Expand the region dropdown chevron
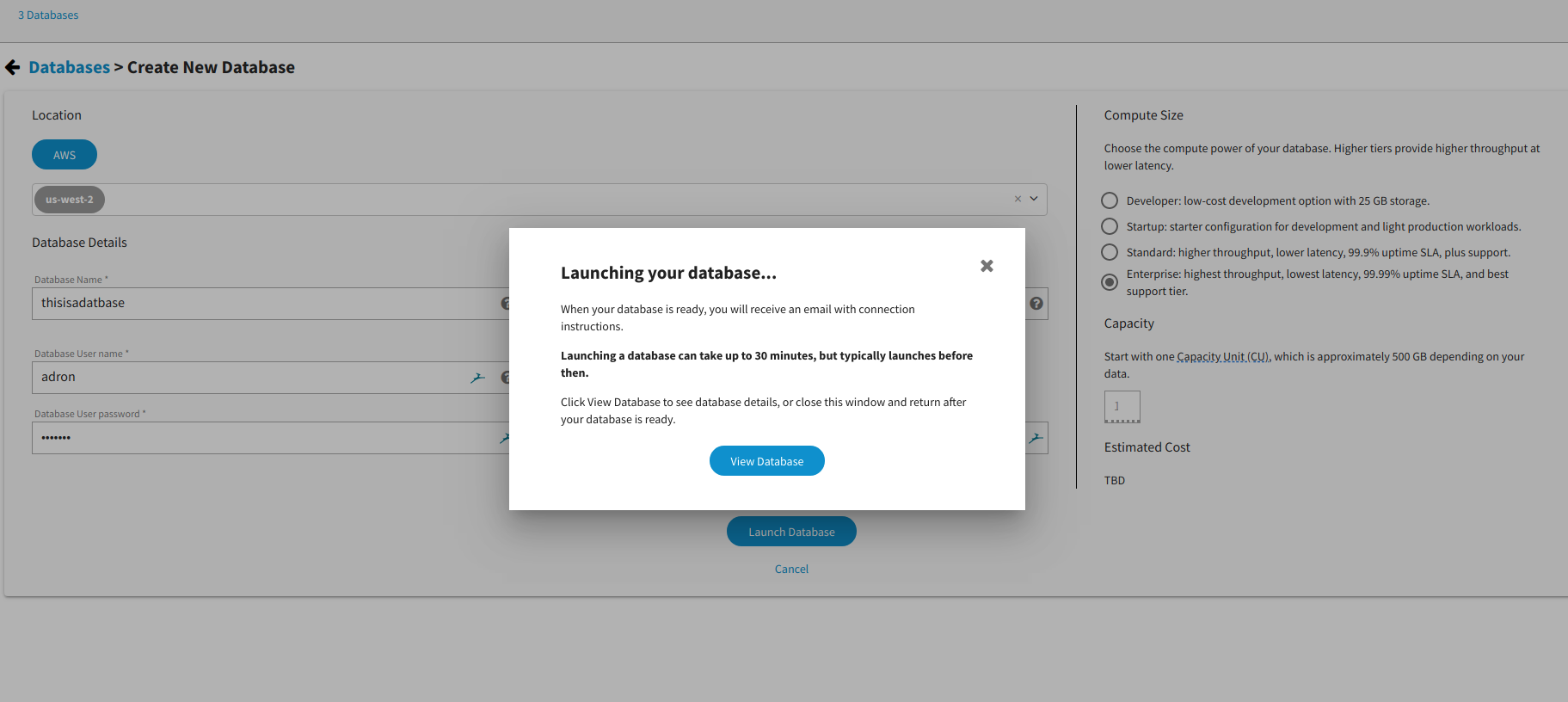Screen dimensions: 1568x702 coord(1034,199)
